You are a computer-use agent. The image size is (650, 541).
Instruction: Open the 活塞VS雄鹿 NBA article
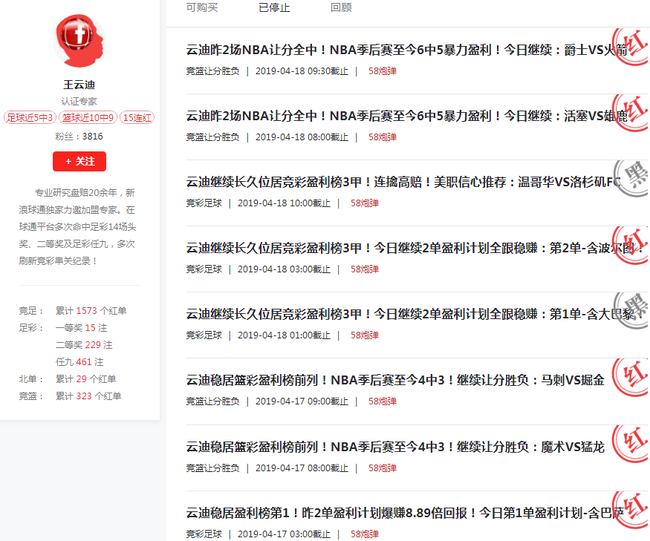(406, 116)
